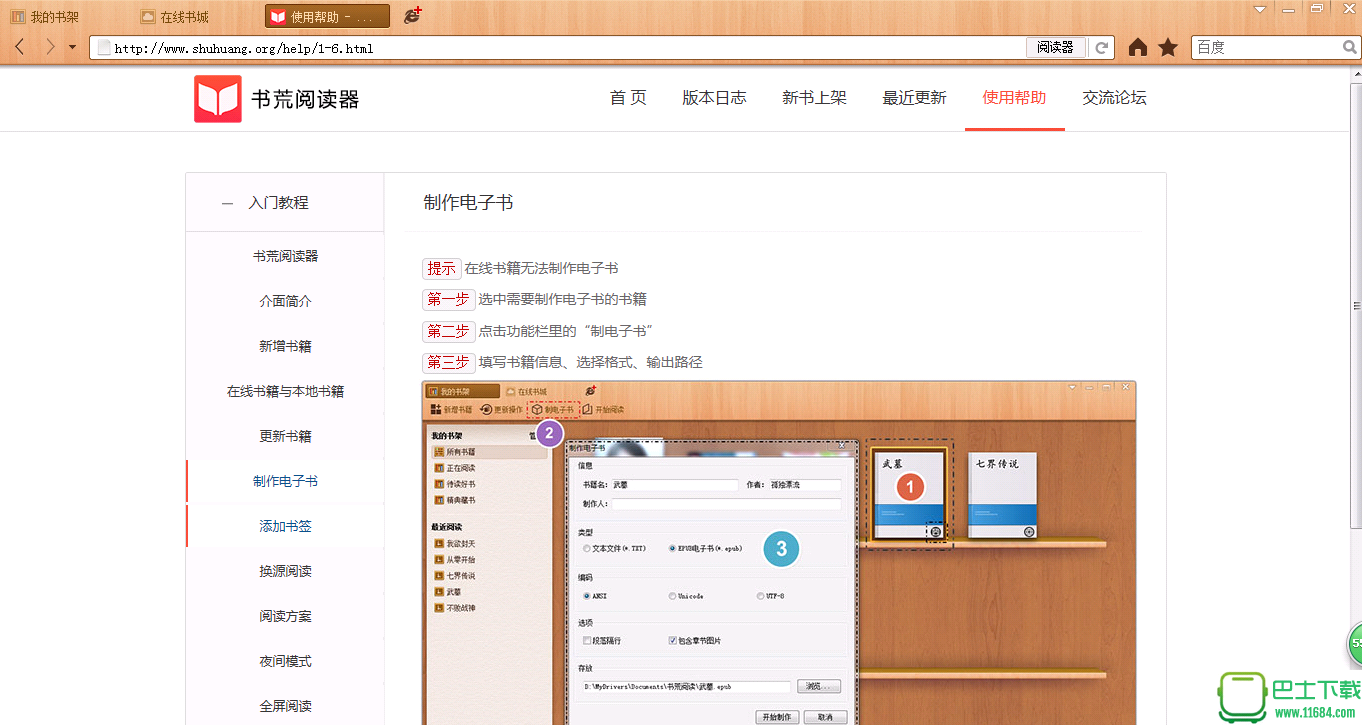Click the page icon before the URL

(102, 47)
